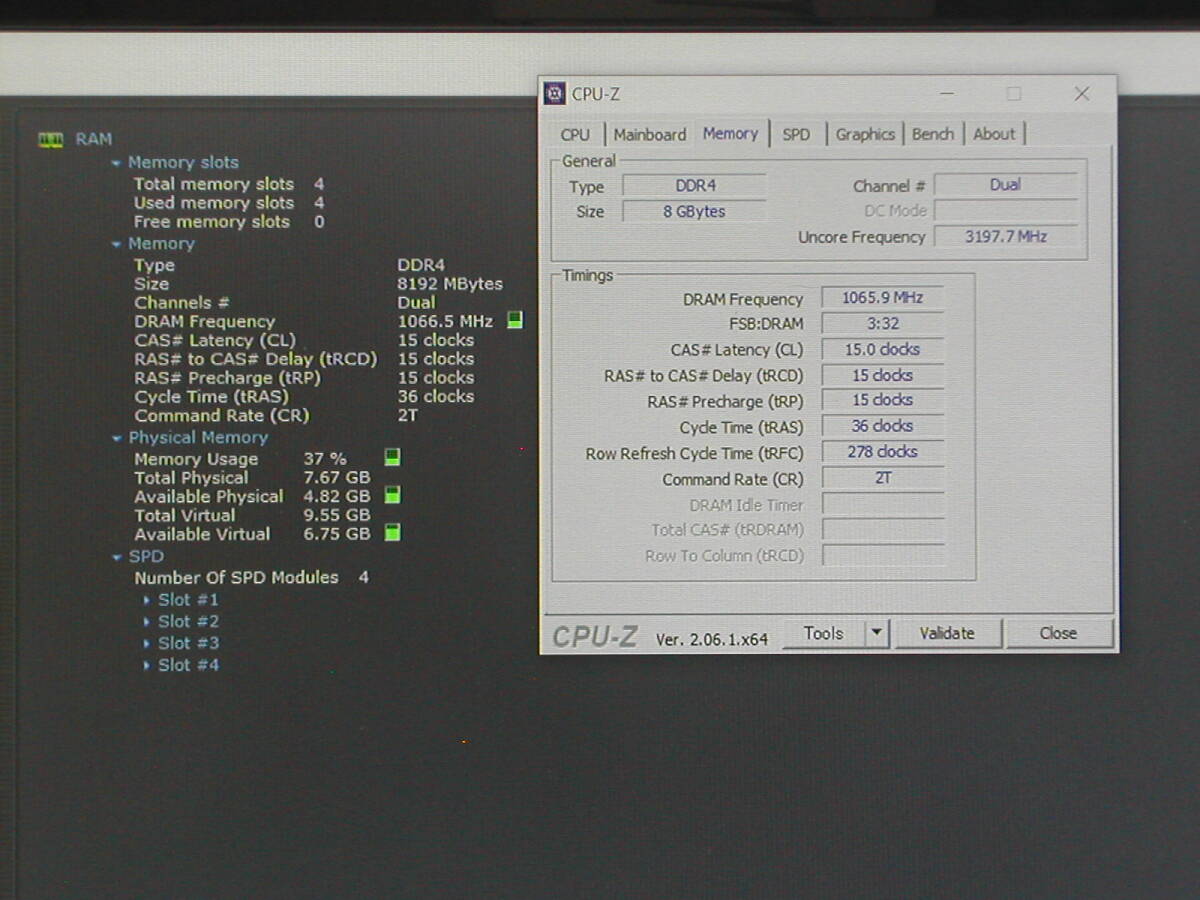1200x900 pixels.
Task: Click the Close button at the bottom of CPU-Z
Action: coord(1058,633)
